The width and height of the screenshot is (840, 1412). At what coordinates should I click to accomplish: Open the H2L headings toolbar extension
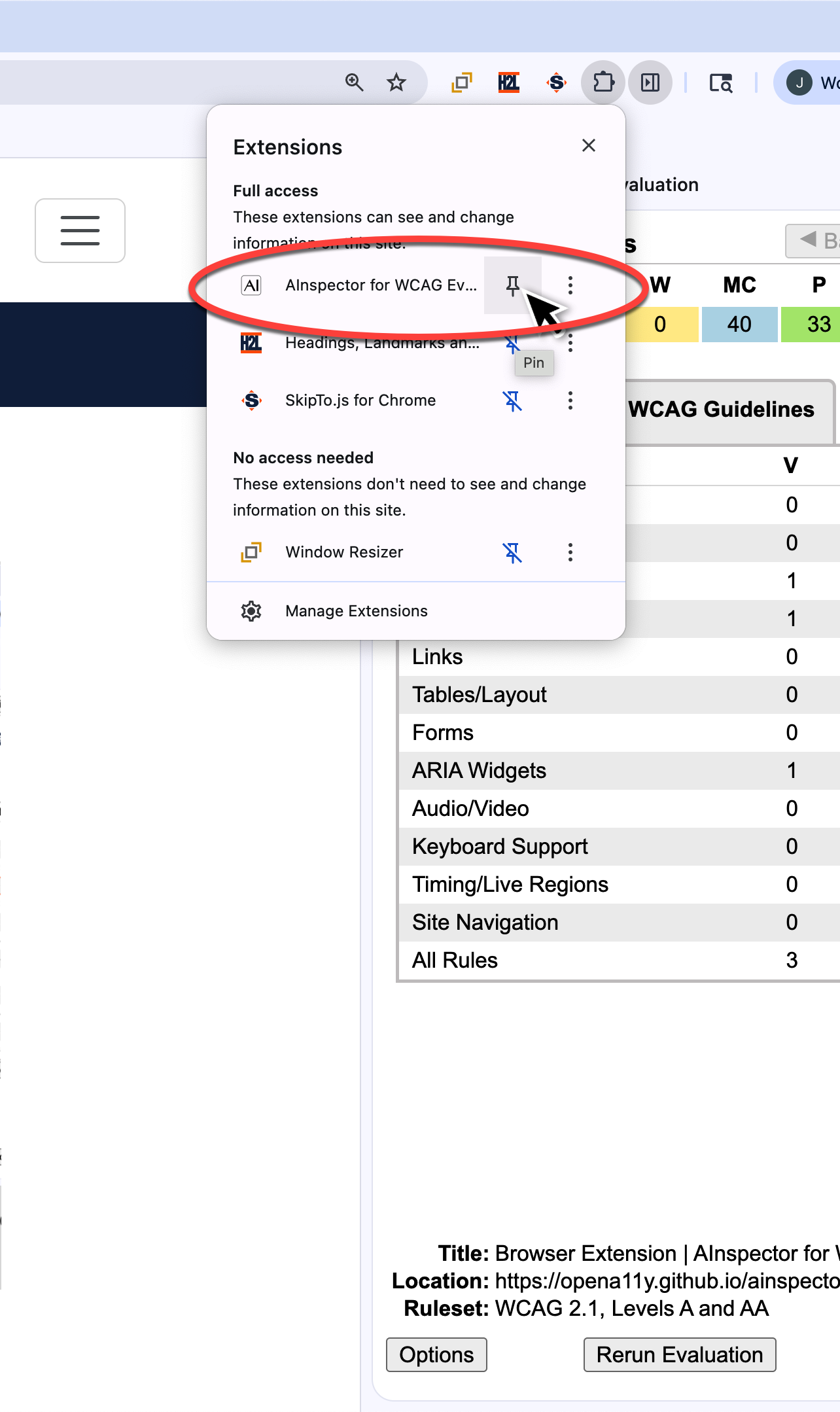pos(508,82)
